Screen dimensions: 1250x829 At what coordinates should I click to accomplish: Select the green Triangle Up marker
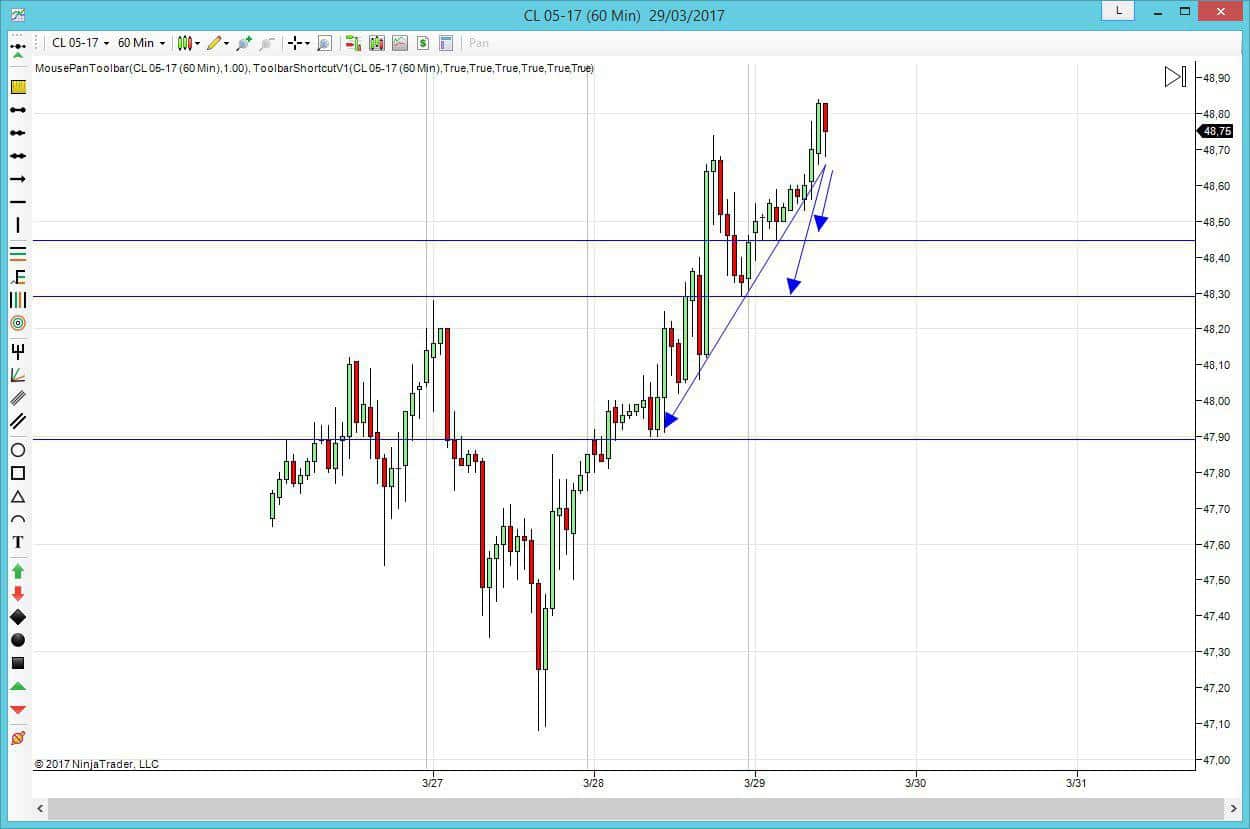(x=18, y=686)
